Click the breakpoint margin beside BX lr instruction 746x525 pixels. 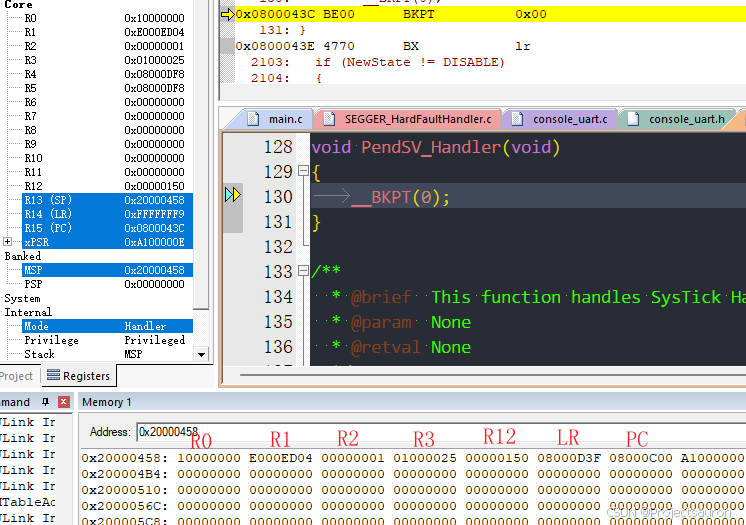[227, 46]
